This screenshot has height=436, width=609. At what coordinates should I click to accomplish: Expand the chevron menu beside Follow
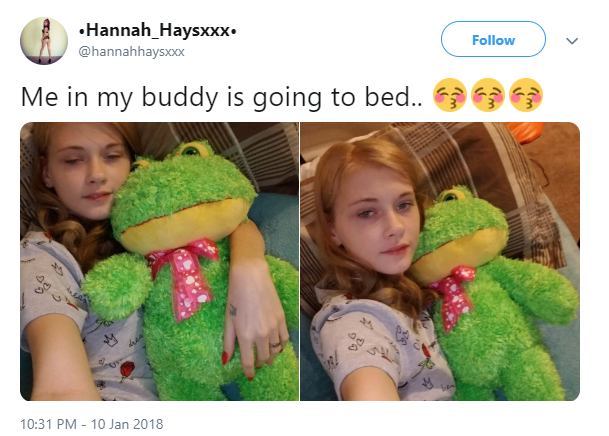(x=572, y=41)
